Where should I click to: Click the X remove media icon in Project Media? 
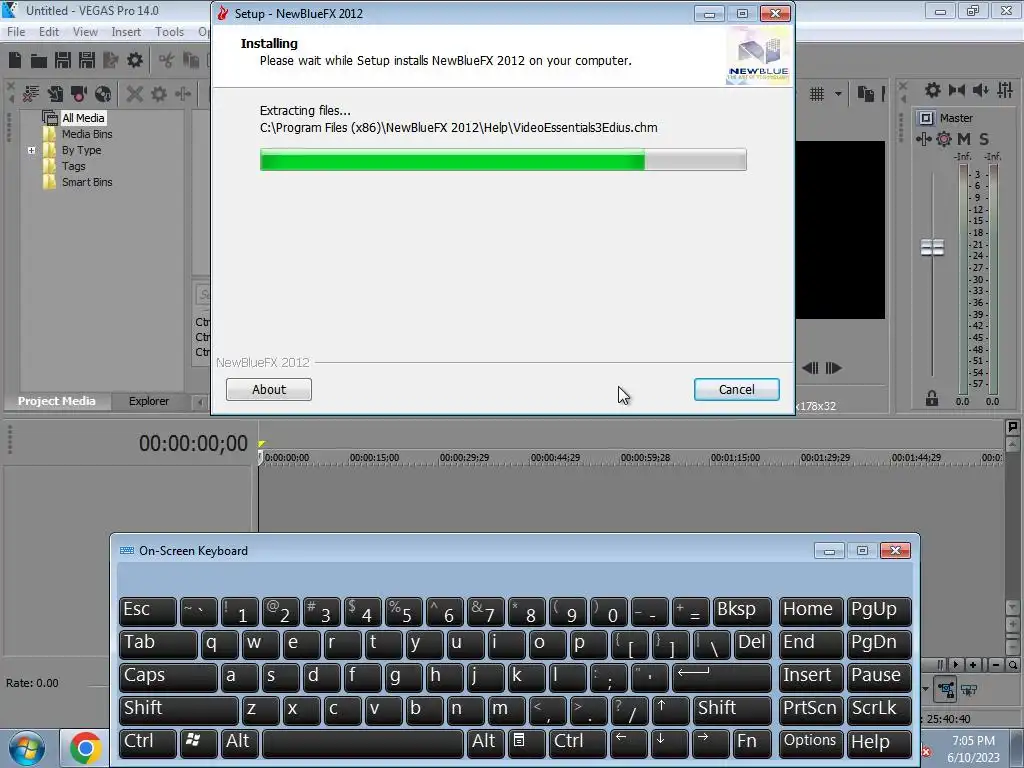point(135,94)
